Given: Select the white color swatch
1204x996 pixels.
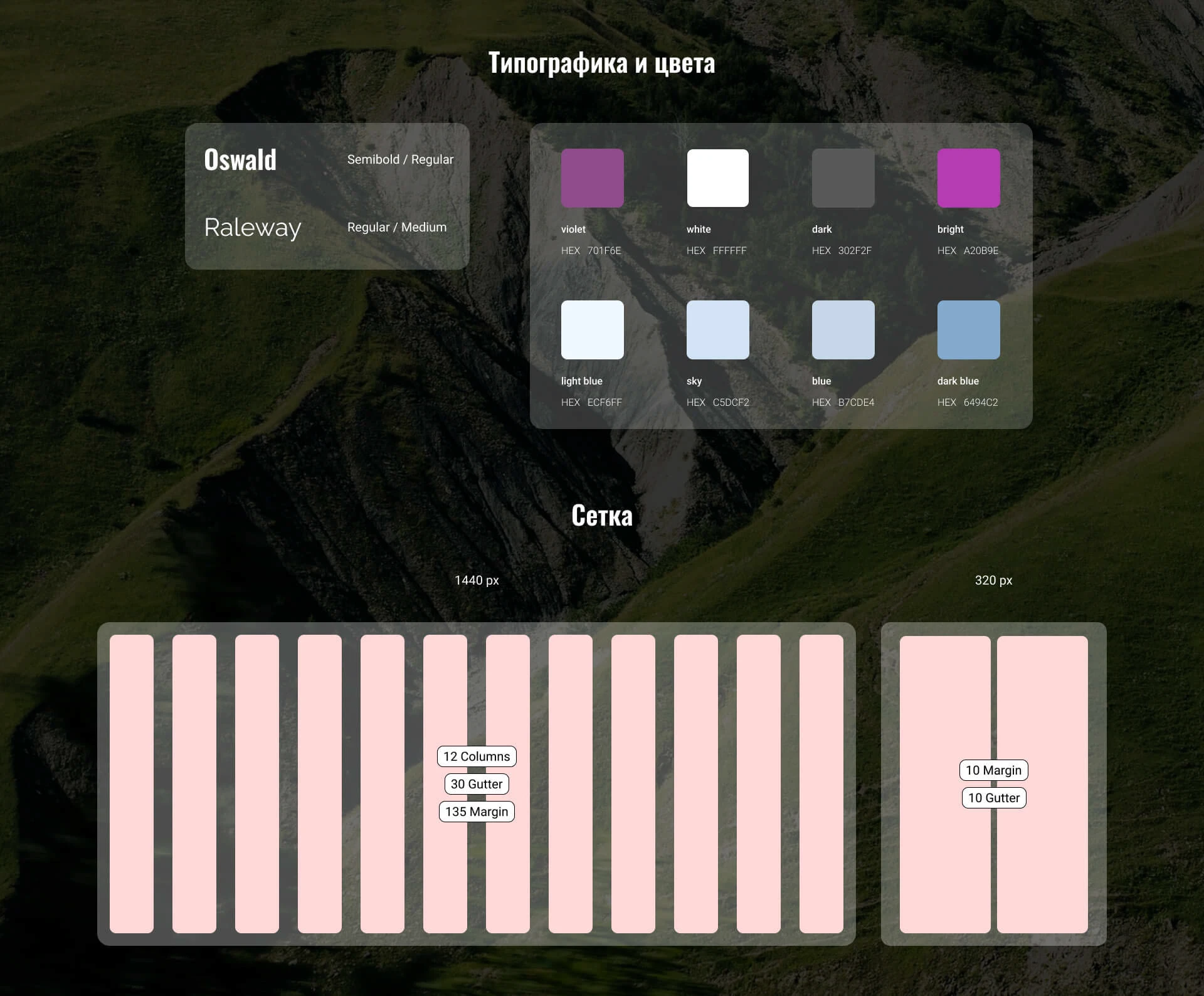Looking at the screenshot, I should (x=717, y=178).
